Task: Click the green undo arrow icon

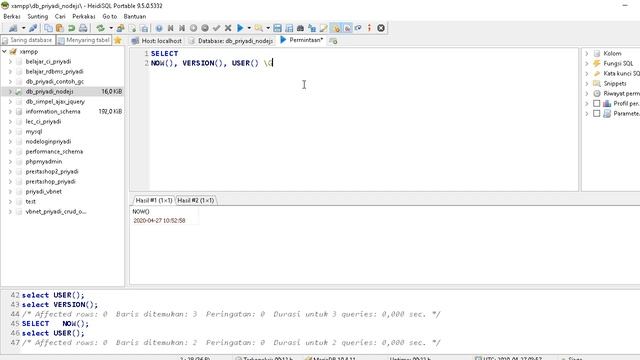Action: [71, 28]
